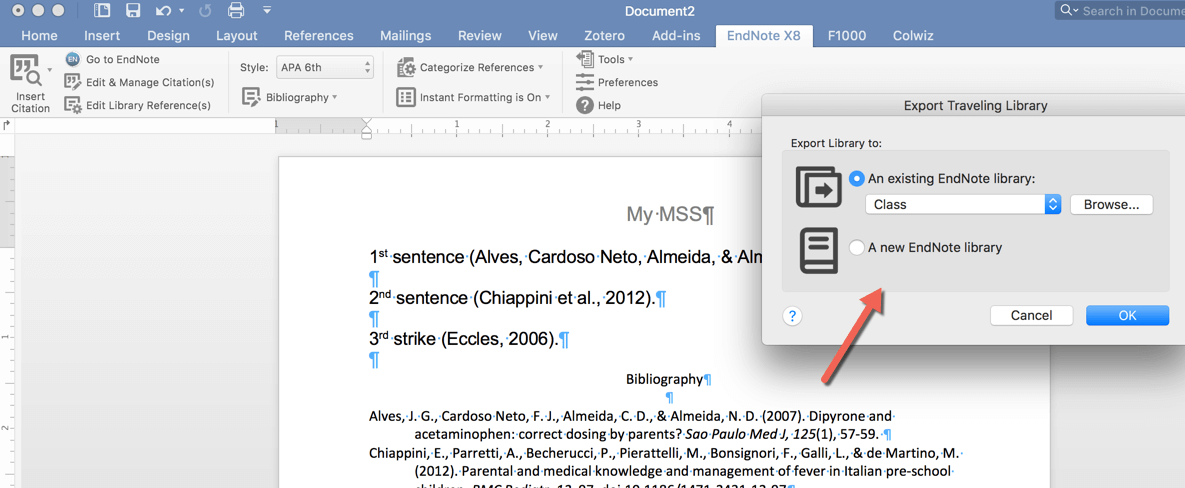Click the tab selector at ruler corner

pos(7,125)
